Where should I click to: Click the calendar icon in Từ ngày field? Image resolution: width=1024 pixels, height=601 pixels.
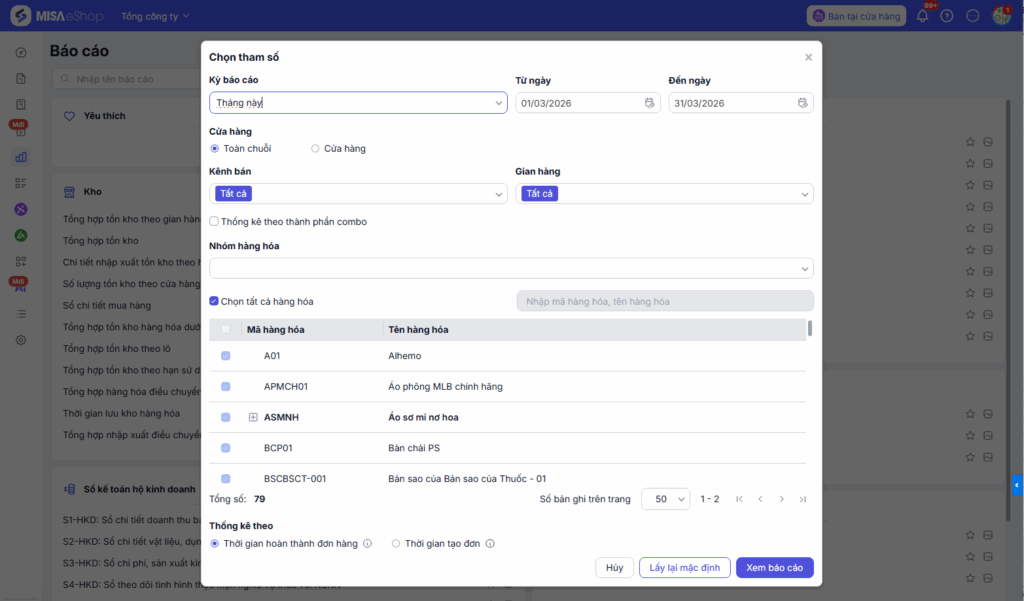[x=649, y=103]
